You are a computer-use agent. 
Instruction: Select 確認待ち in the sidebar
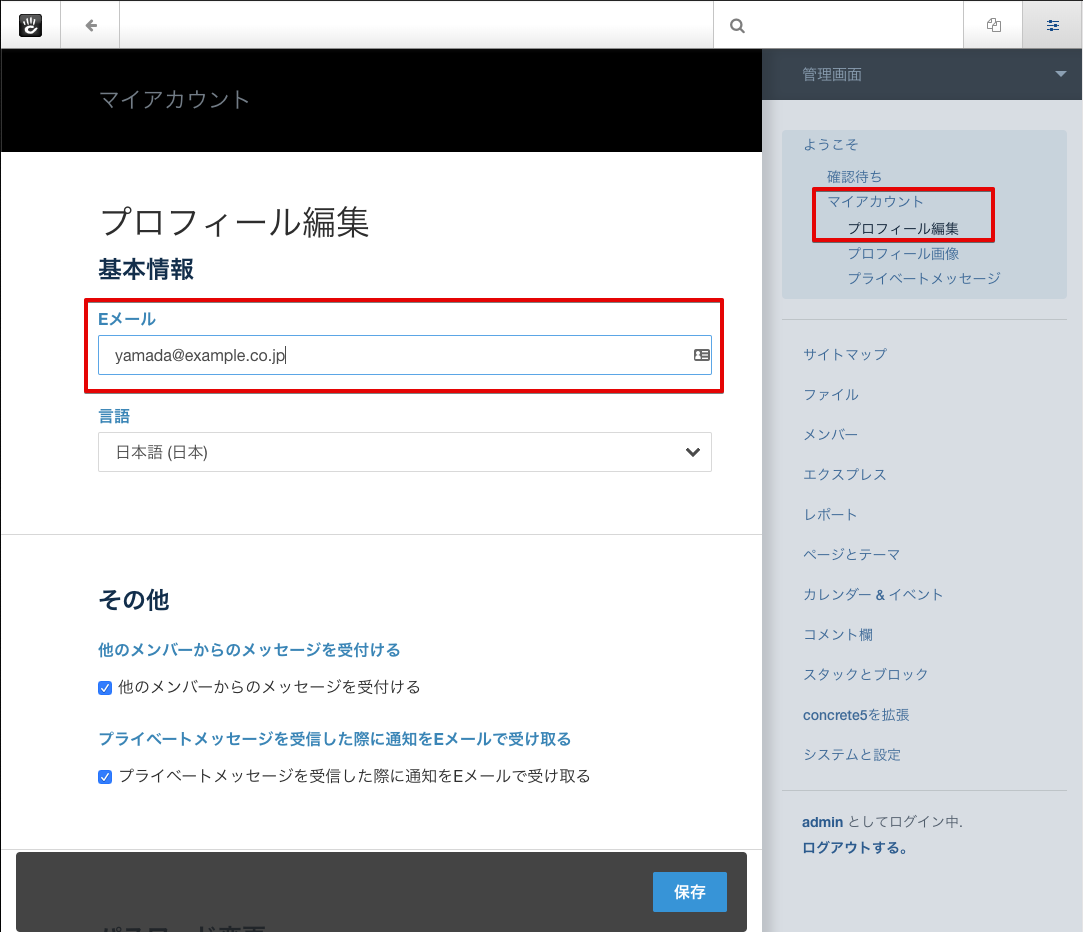pyautogui.click(x=854, y=177)
